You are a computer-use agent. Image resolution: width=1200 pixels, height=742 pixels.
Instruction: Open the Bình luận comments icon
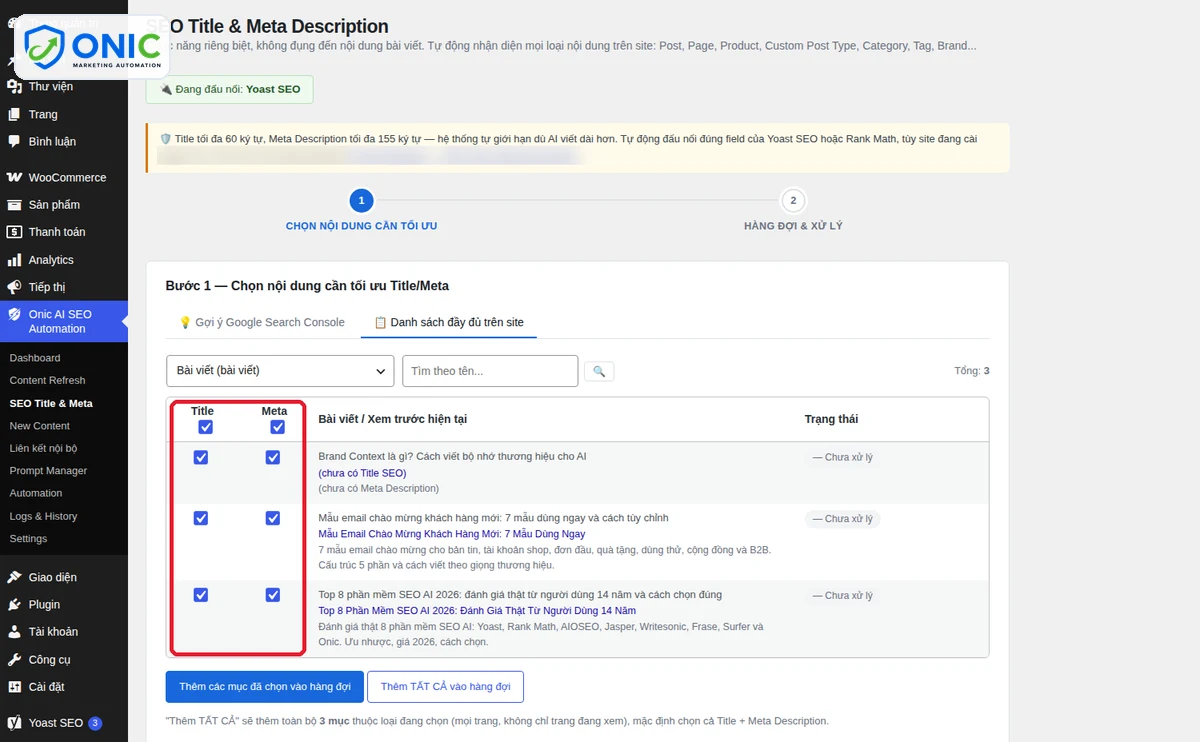14,142
